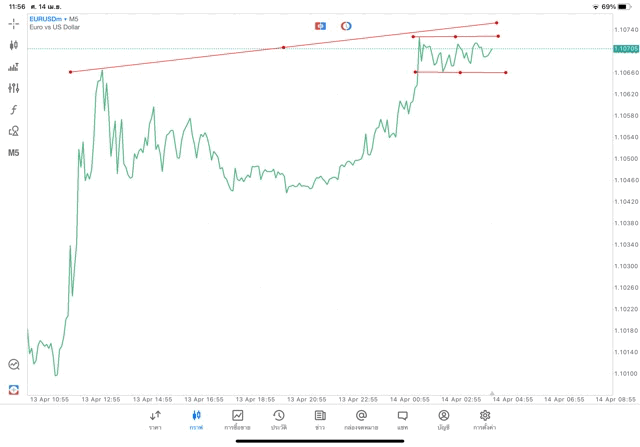Open the การซื้อขาย trade tab
Viewport: 640px width, 447px height.
(237, 420)
